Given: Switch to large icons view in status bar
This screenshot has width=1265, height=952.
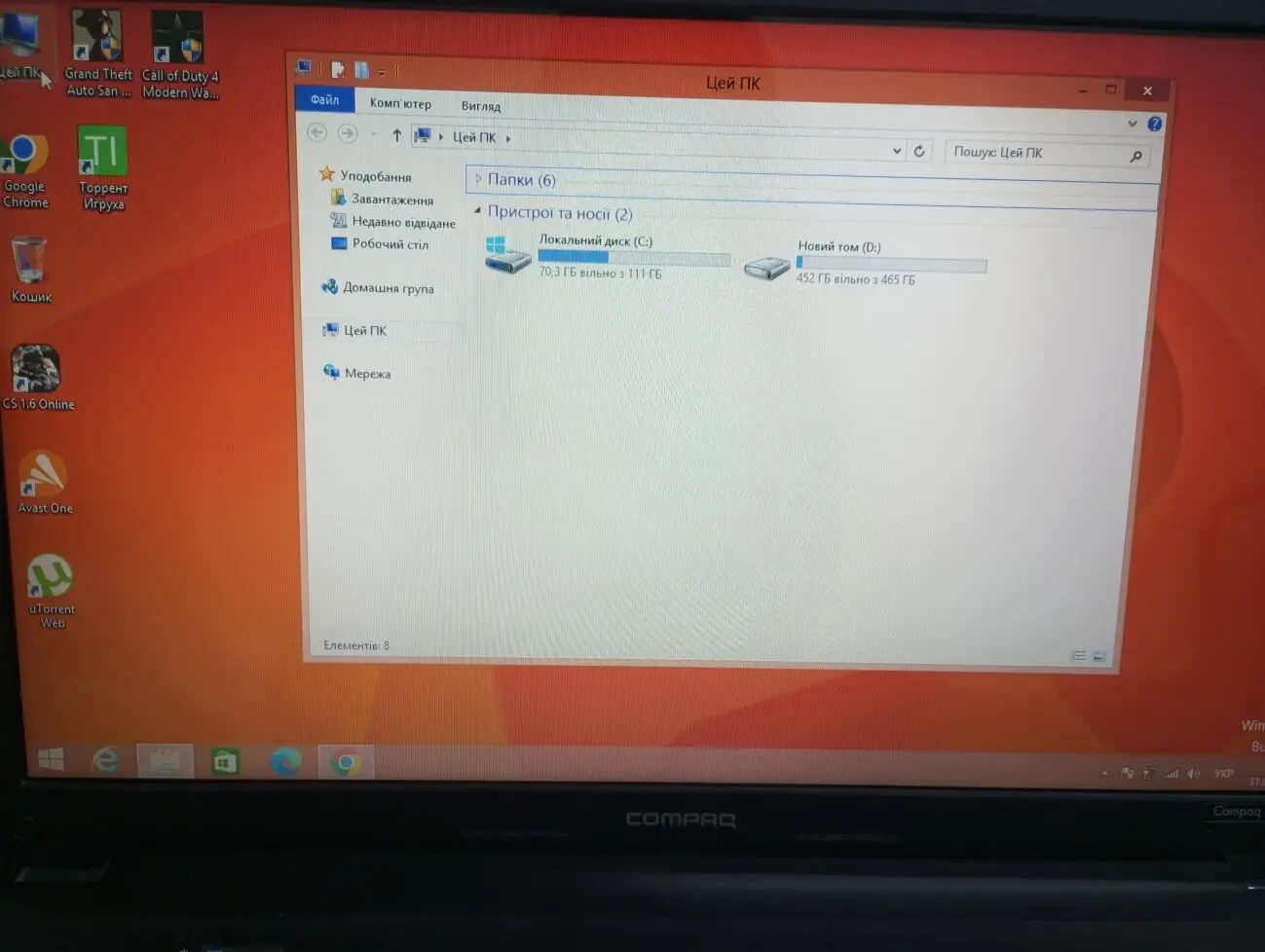Looking at the screenshot, I should 1098,657.
